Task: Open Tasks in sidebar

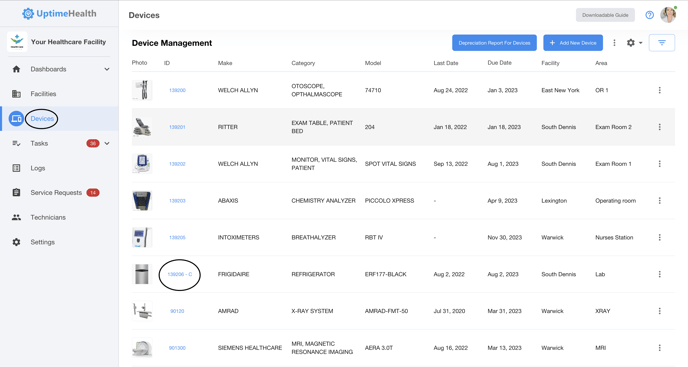Action: click(x=39, y=143)
